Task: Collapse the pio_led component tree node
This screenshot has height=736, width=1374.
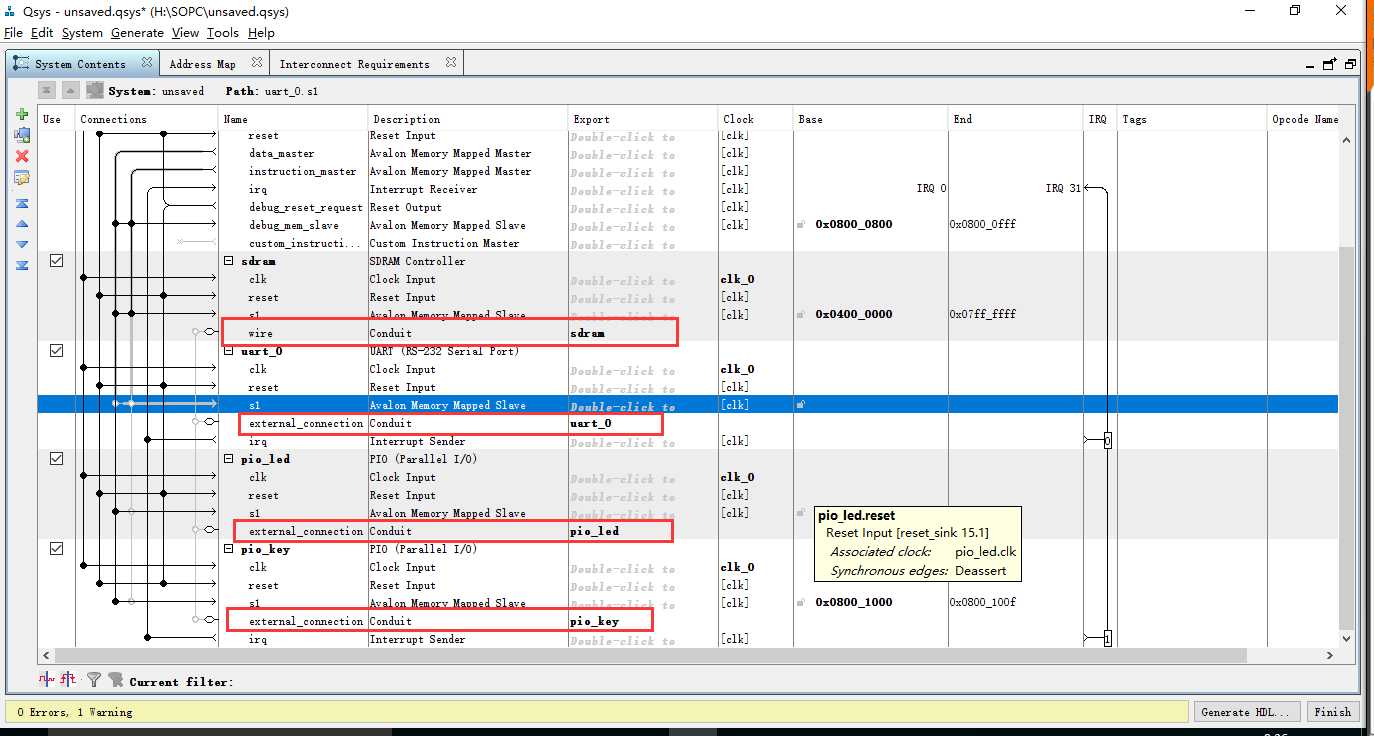Action: coord(229,459)
